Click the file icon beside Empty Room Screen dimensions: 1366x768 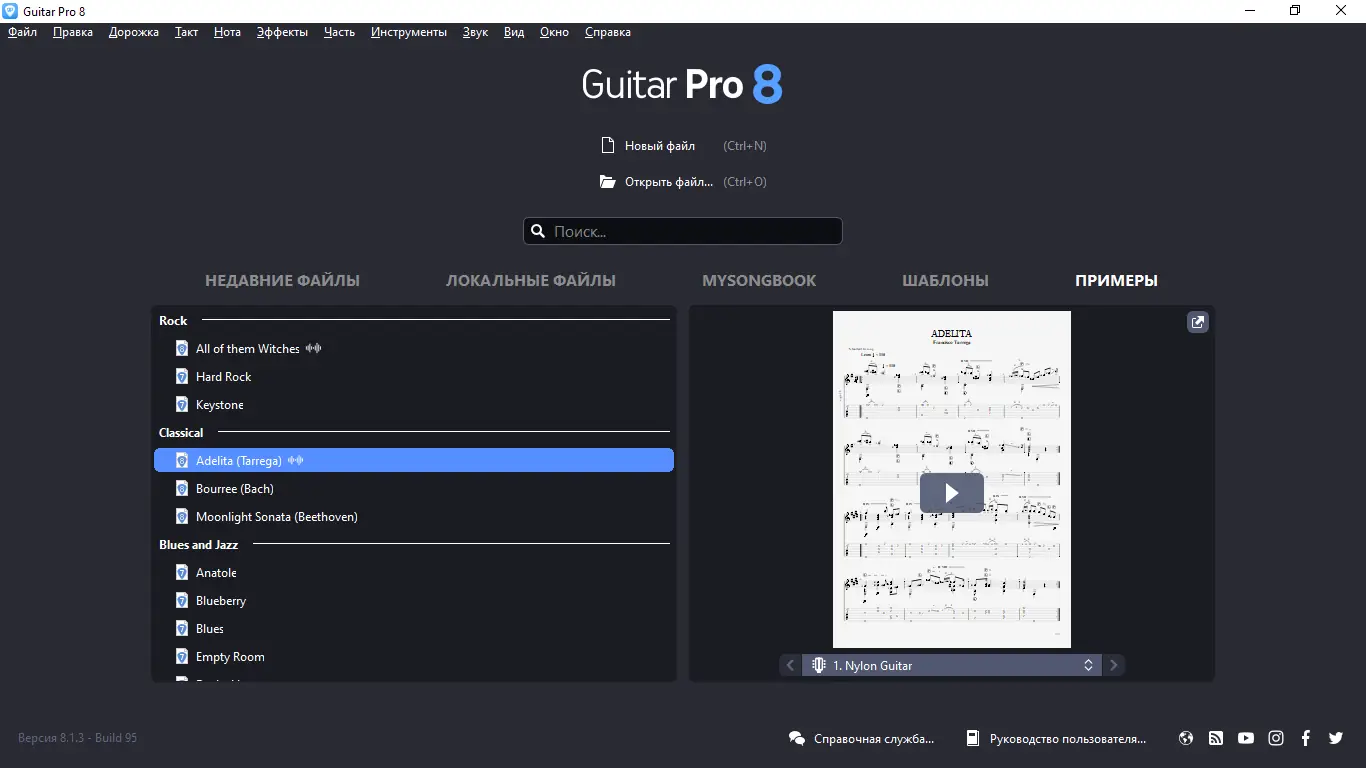pos(182,657)
